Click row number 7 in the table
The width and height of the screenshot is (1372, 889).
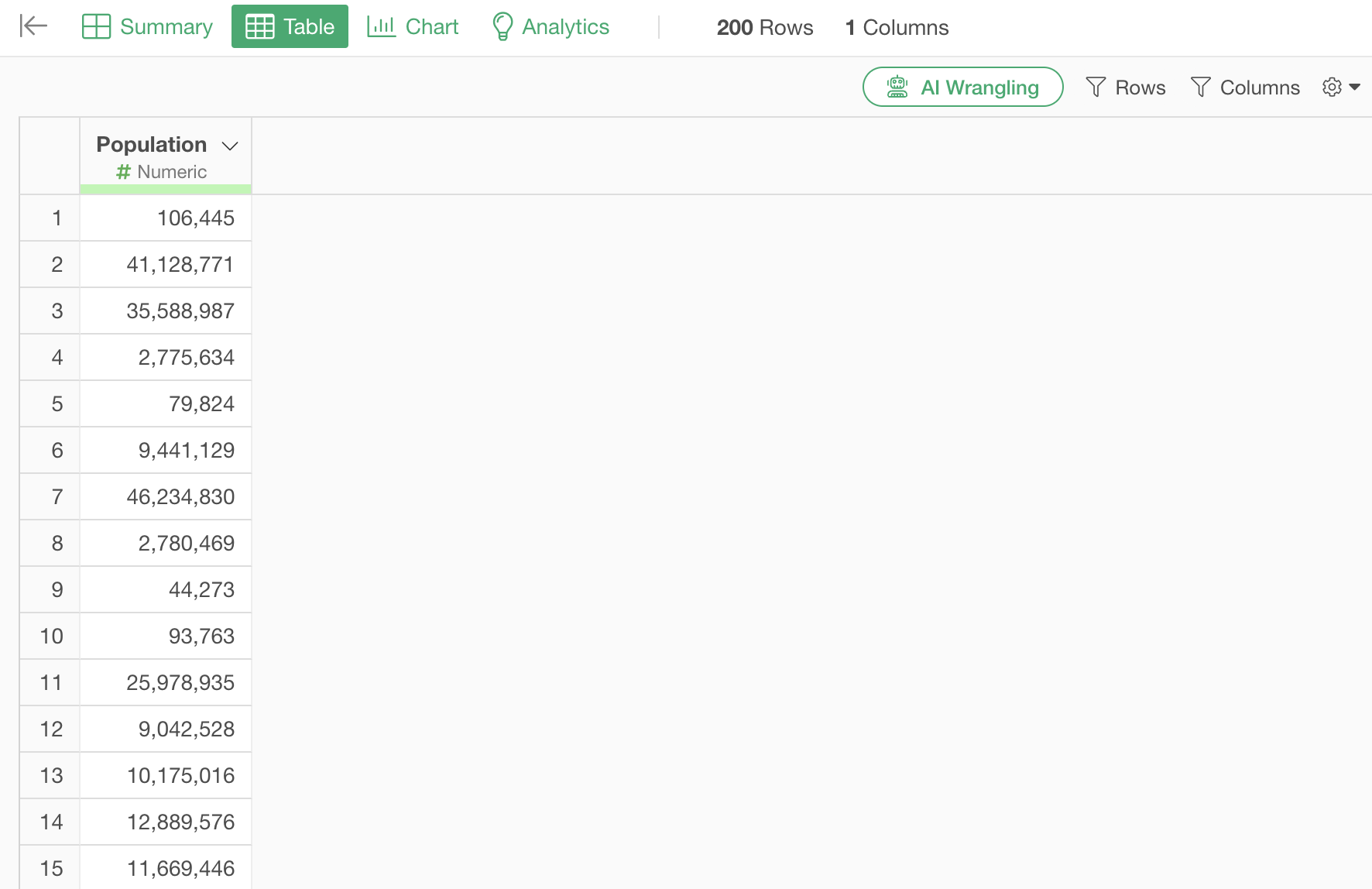57,497
